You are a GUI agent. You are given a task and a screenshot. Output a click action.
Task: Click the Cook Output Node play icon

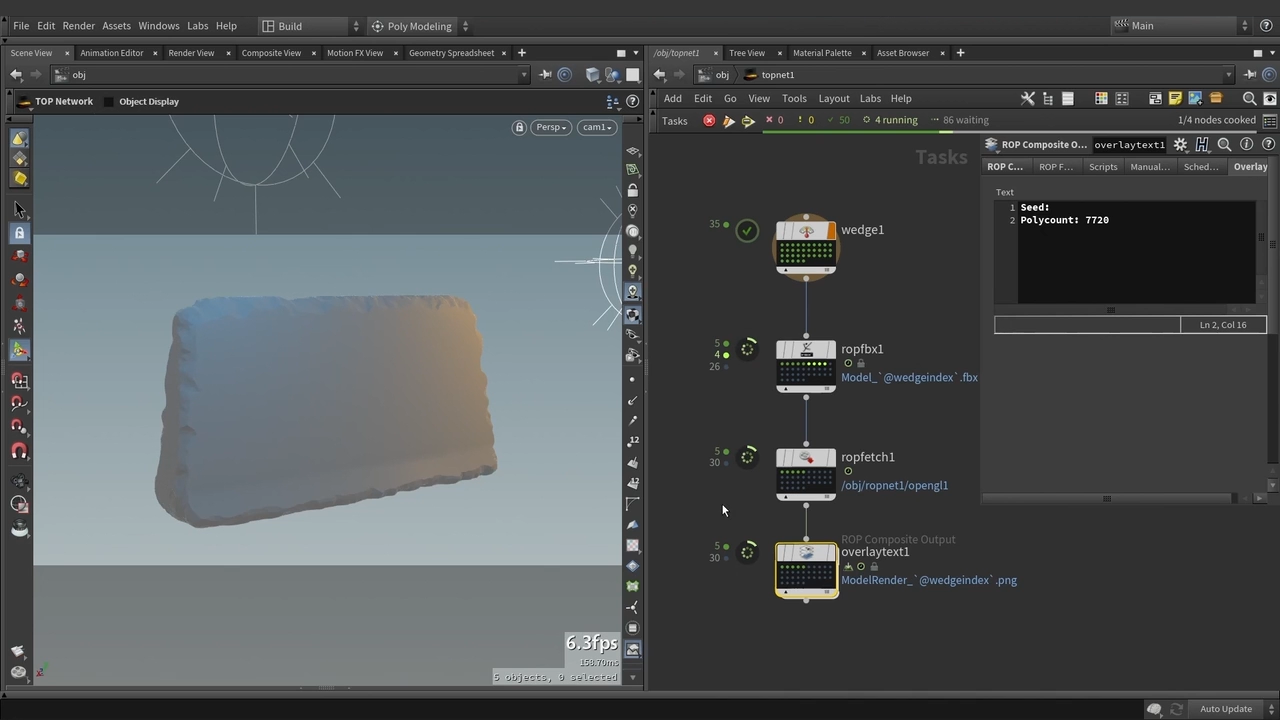point(748,121)
